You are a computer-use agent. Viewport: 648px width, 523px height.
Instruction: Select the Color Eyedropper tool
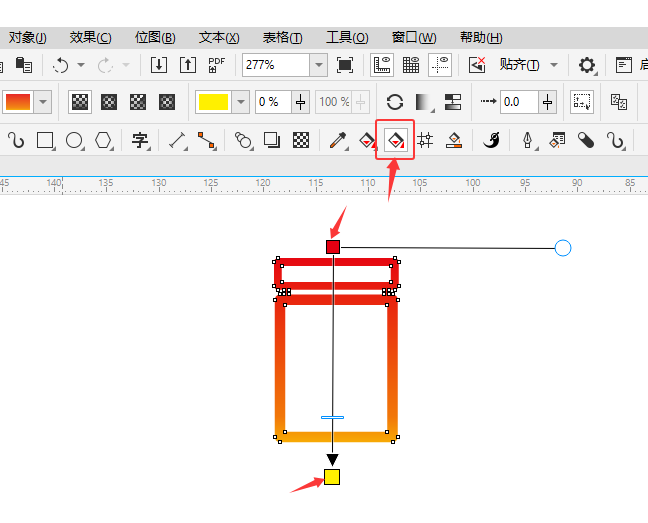tap(338, 140)
